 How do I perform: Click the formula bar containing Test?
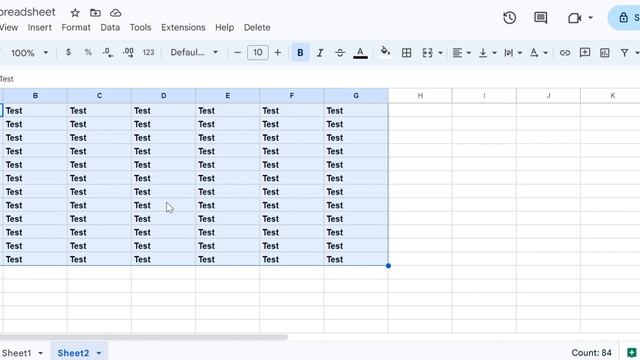pyautogui.click(x=320, y=79)
